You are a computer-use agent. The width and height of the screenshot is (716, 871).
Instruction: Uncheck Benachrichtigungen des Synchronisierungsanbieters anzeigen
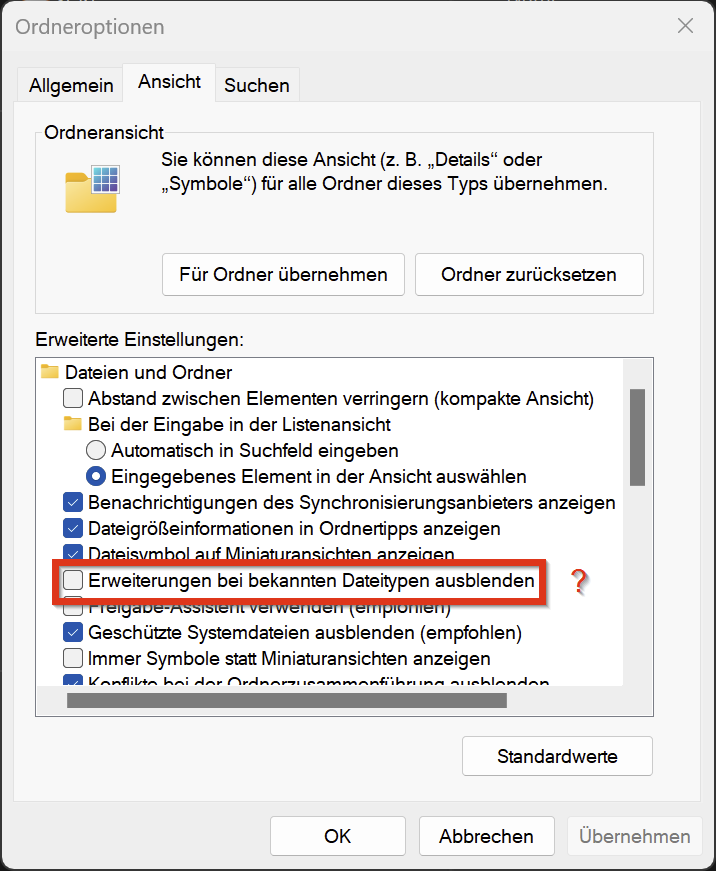pos(73,502)
